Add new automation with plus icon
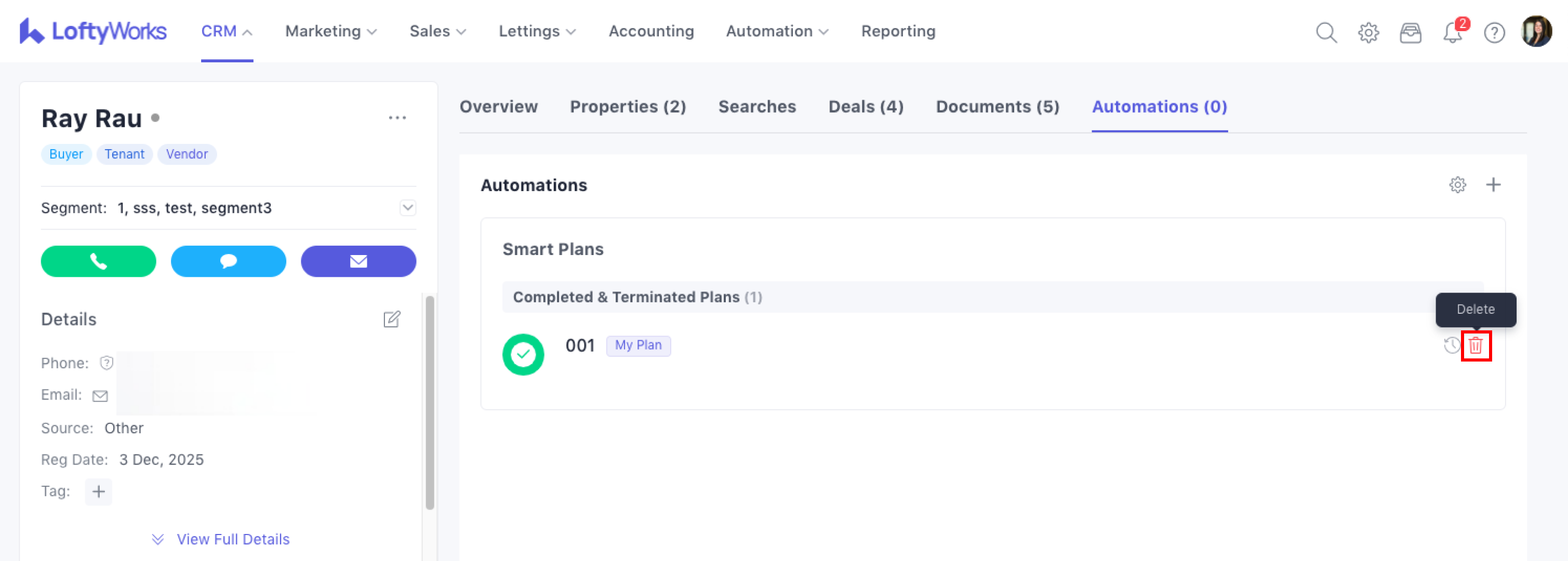Screen dimensions: 1568x561 pos(1493,184)
